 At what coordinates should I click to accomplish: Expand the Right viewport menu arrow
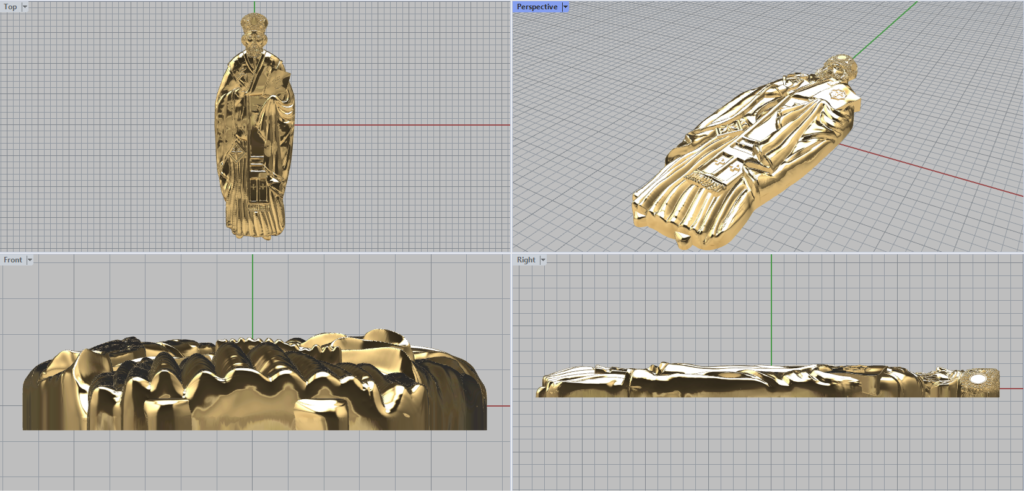(544, 260)
